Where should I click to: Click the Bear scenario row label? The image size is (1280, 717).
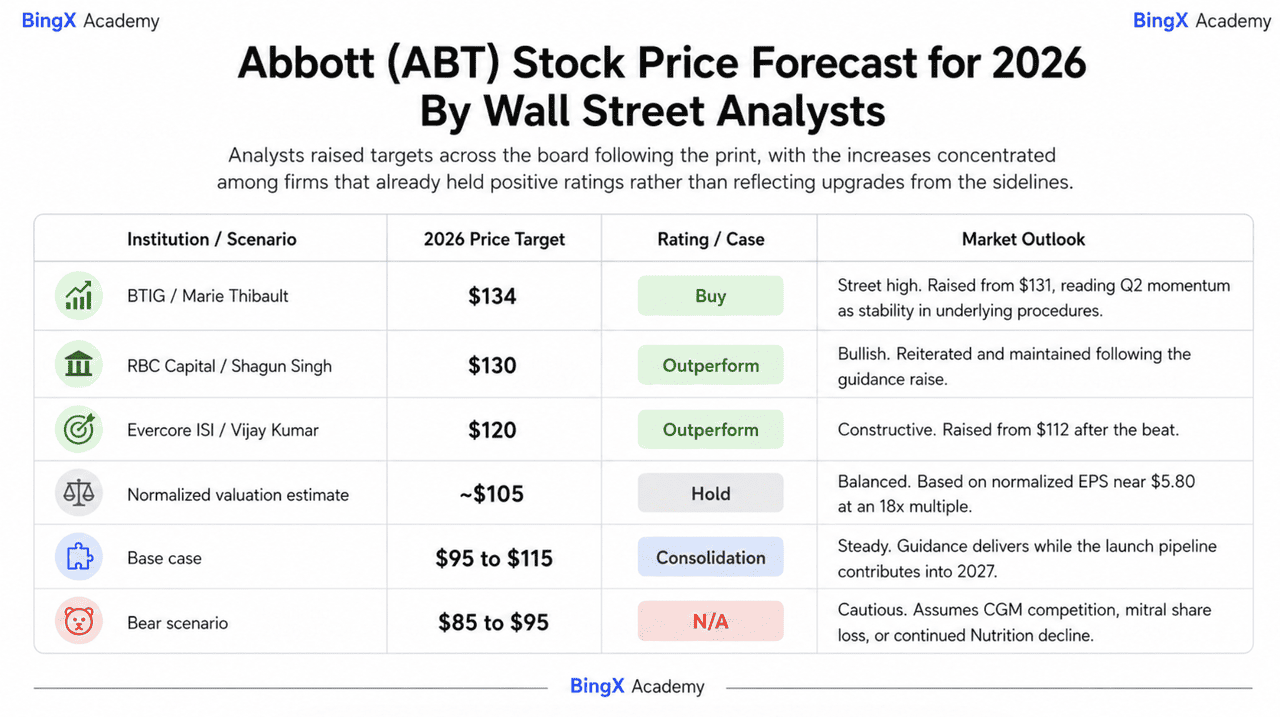178,623
